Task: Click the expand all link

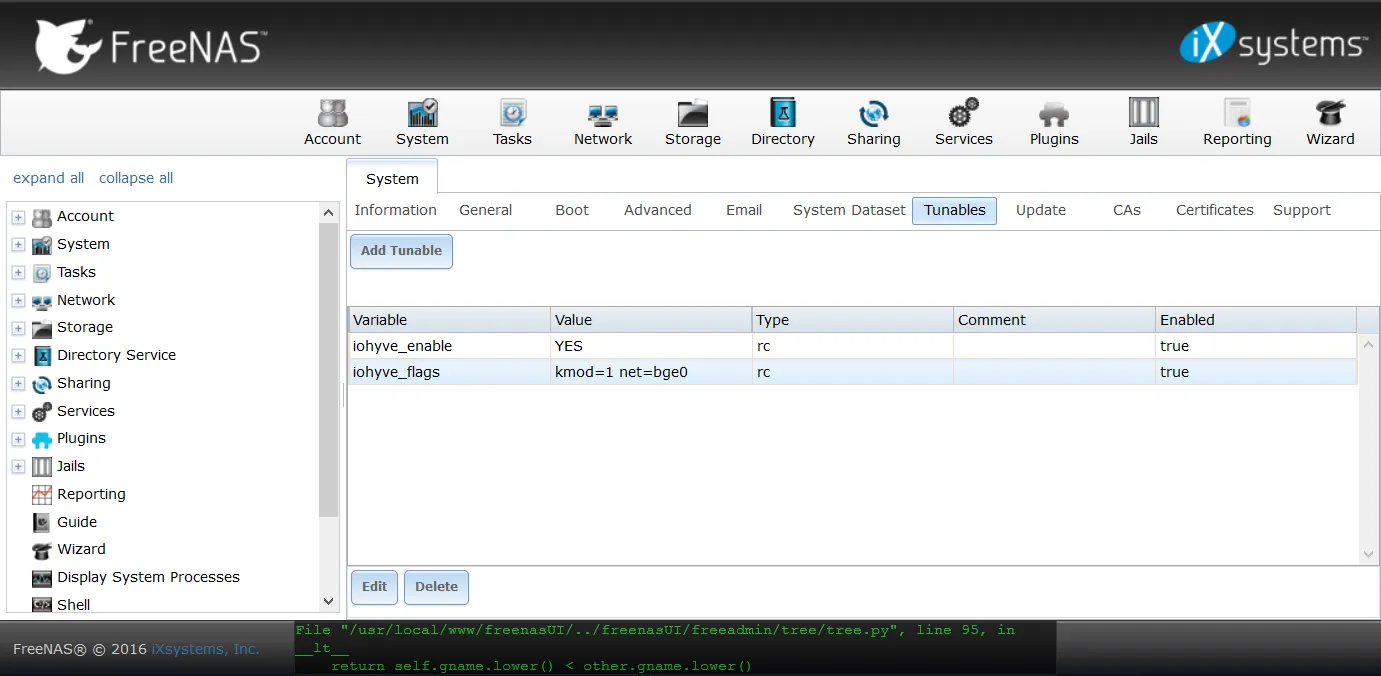Action: click(48, 178)
